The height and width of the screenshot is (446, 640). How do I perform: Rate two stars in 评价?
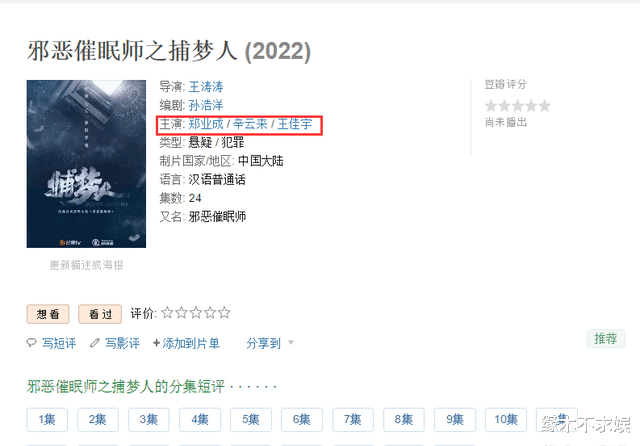(x=182, y=313)
